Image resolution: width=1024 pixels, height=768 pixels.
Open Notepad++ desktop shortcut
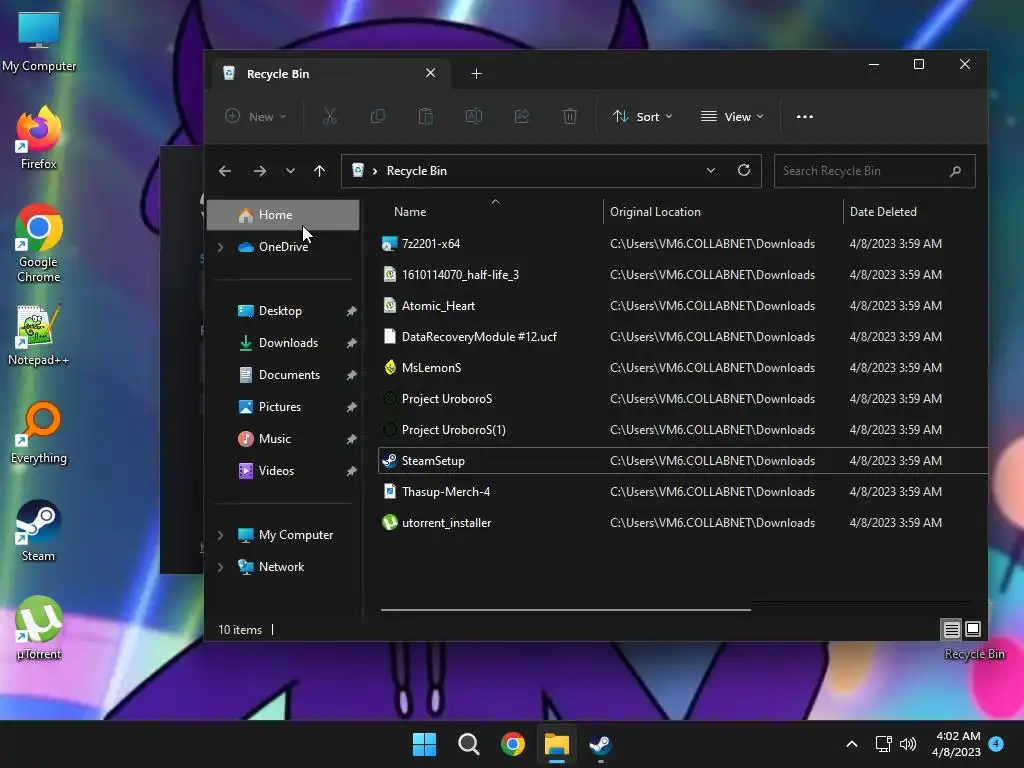click(x=39, y=335)
